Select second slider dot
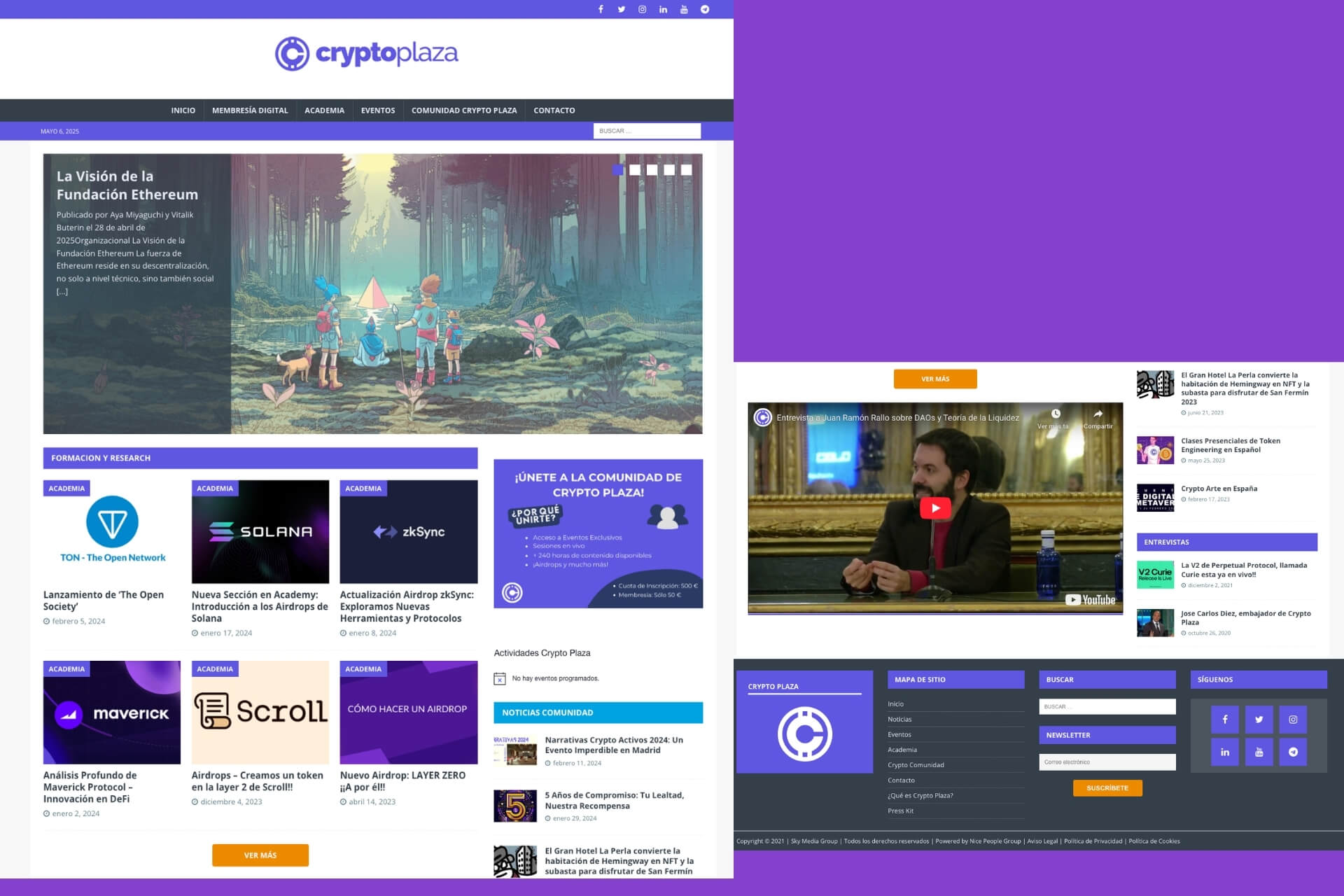The height and width of the screenshot is (896, 1344). point(635,170)
